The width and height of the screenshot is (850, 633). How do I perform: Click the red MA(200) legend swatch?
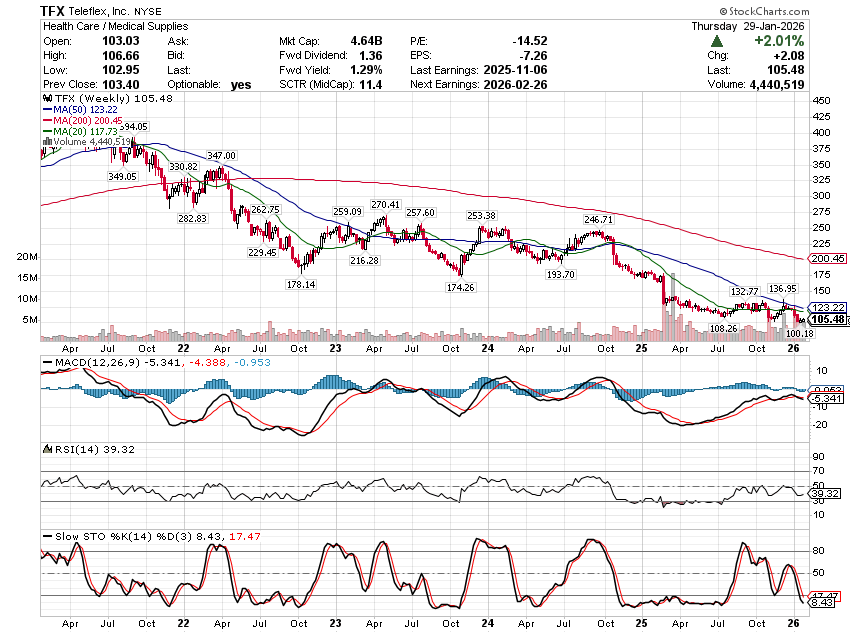(46, 120)
